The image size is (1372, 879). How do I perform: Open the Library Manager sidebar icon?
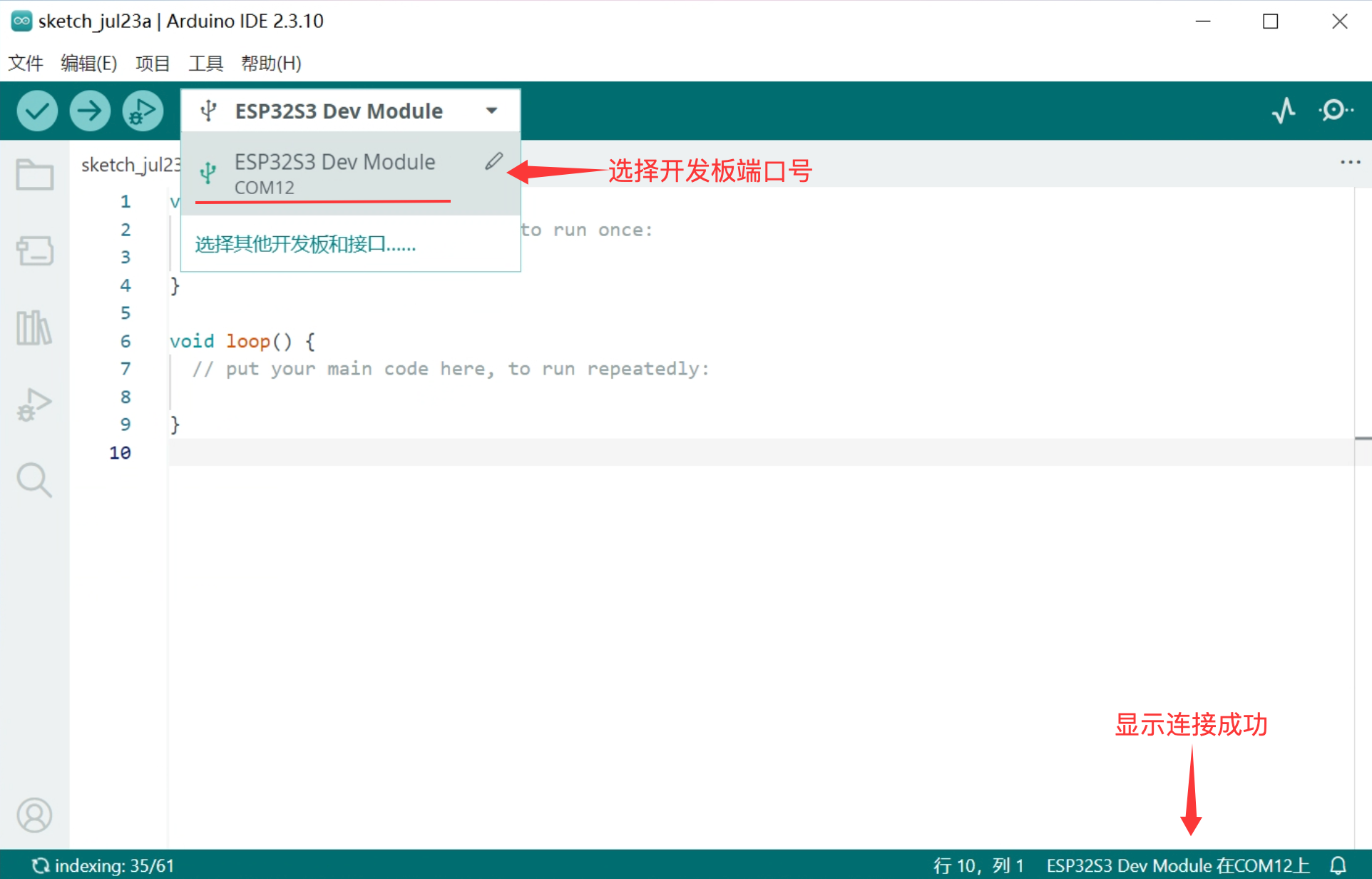[x=34, y=327]
